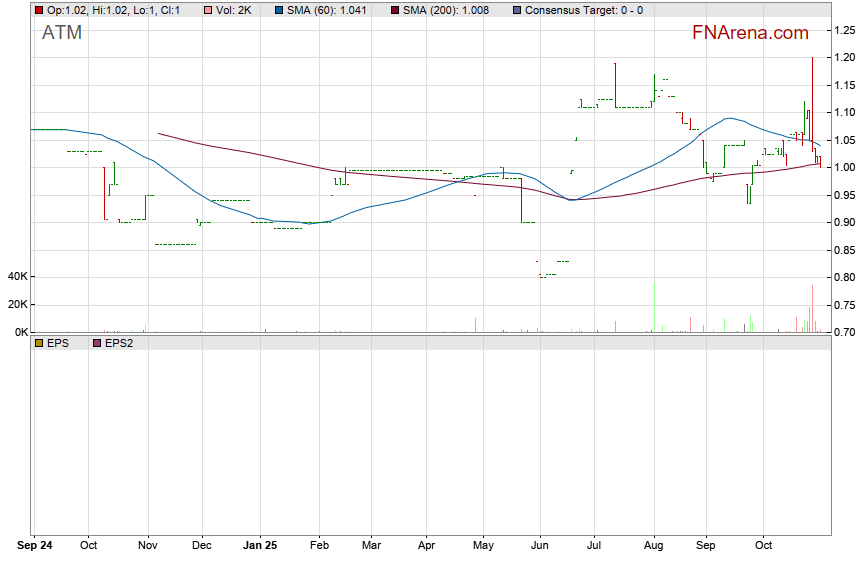The height and width of the screenshot is (566, 859).
Task: Select the ATM ticker label
Action: click(62, 34)
